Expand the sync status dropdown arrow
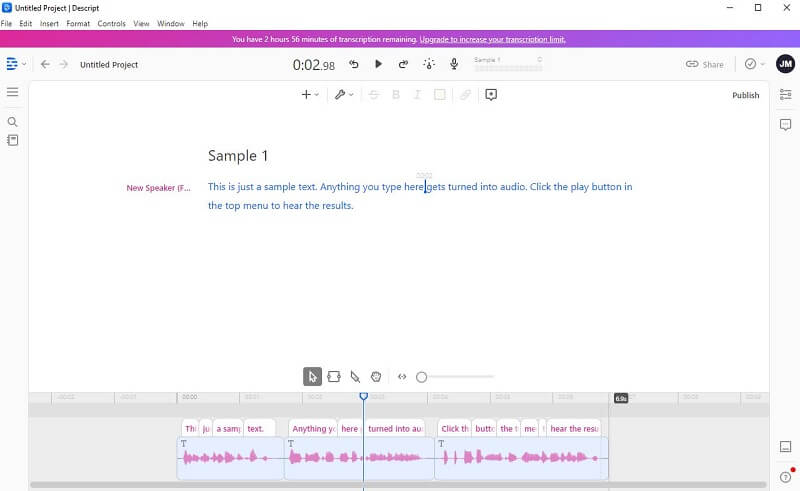 coord(763,64)
